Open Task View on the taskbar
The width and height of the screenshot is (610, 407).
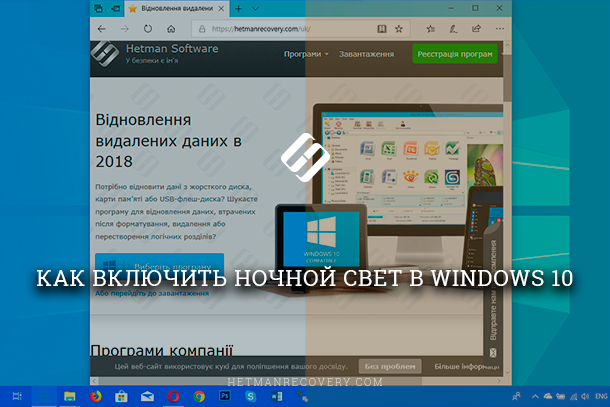(17, 396)
